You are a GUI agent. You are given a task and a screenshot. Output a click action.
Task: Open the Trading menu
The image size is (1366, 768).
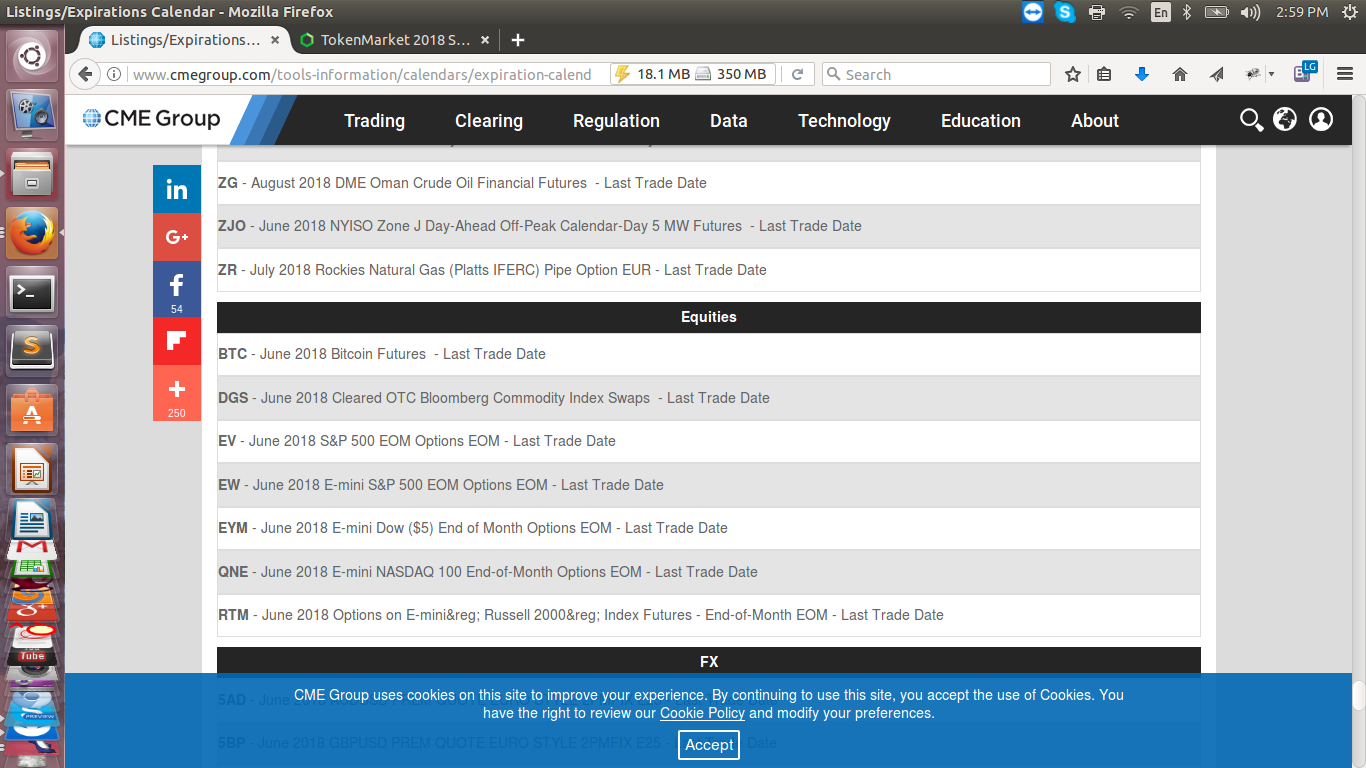[x=374, y=120]
